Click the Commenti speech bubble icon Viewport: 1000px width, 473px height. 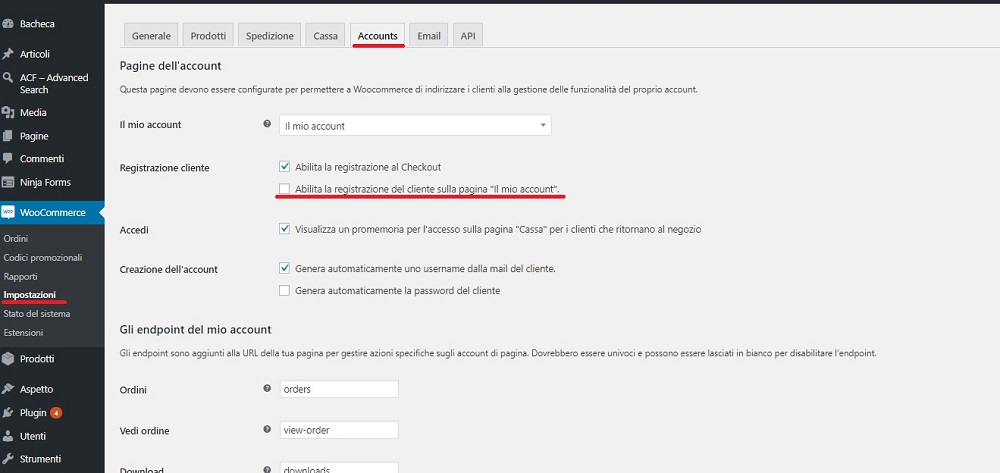8,159
